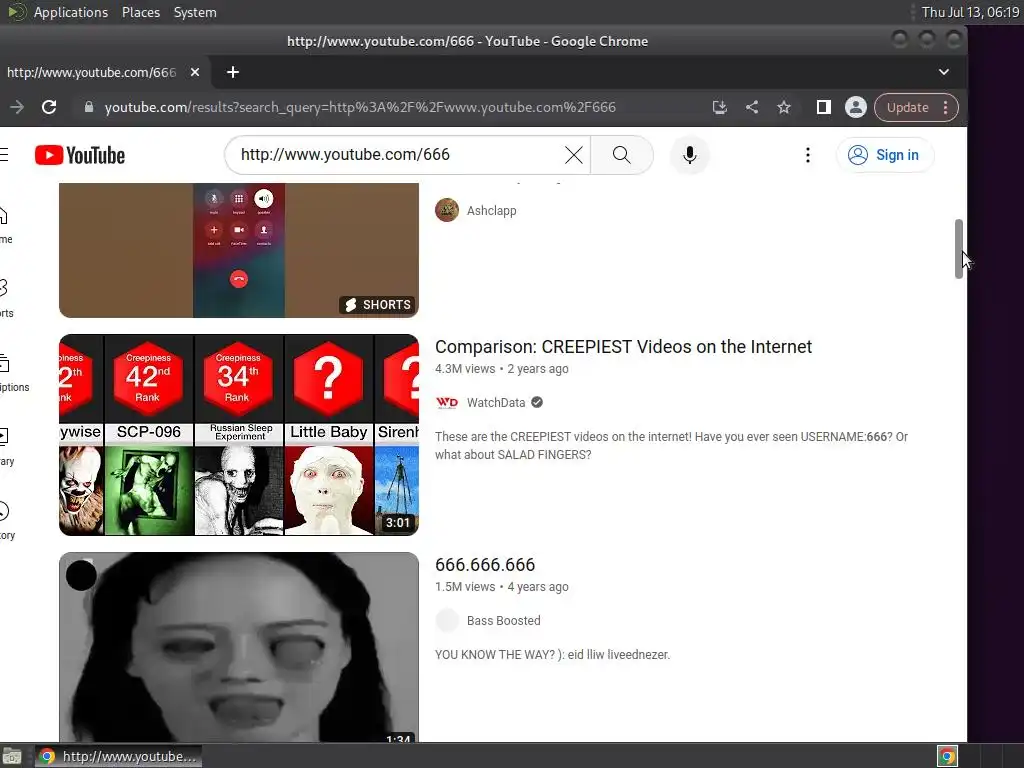Click the YouTube logo

[x=80, y=155]
